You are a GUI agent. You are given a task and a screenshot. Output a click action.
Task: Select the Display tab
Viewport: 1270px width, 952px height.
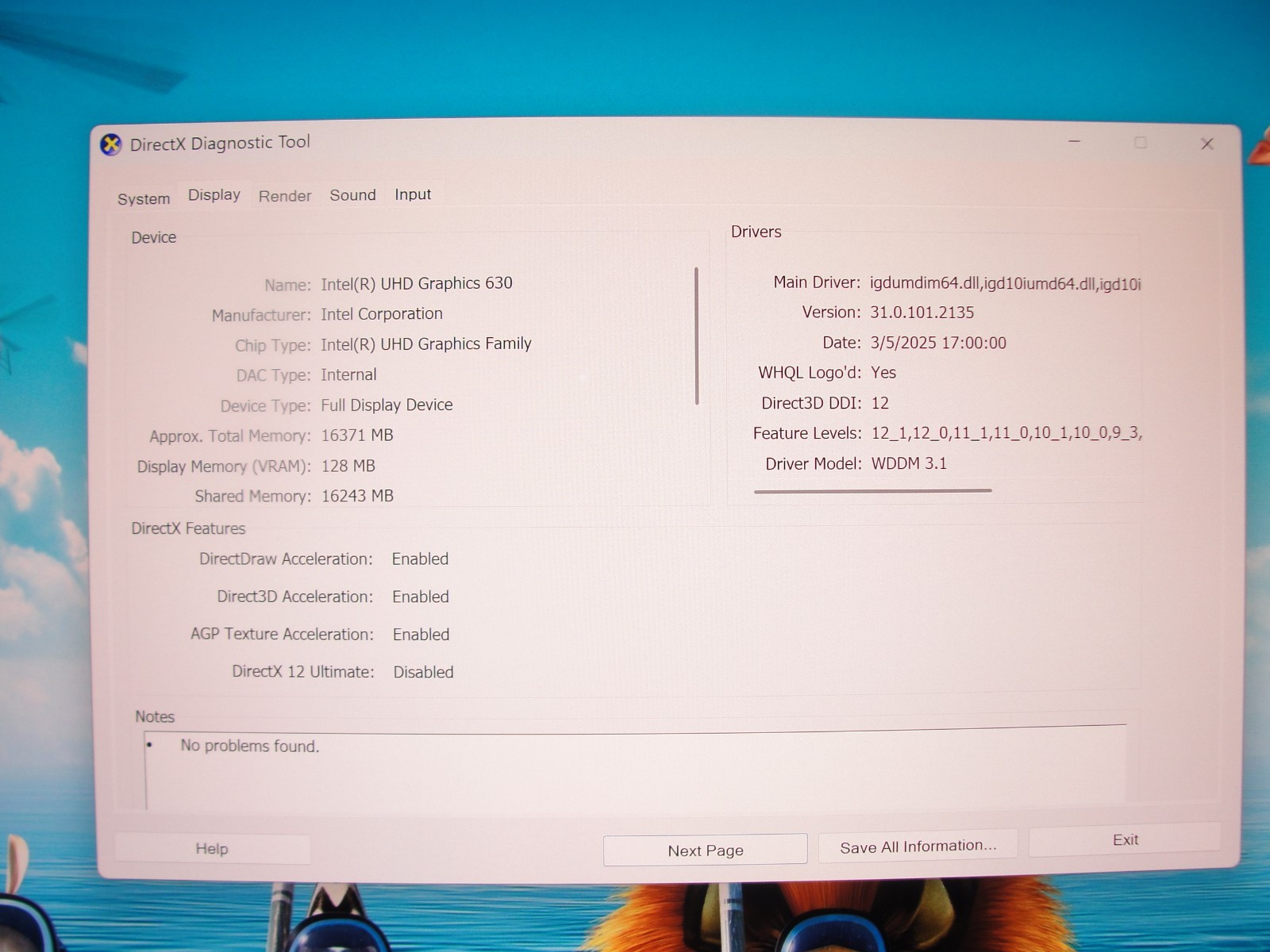click(x=214, y=195)
